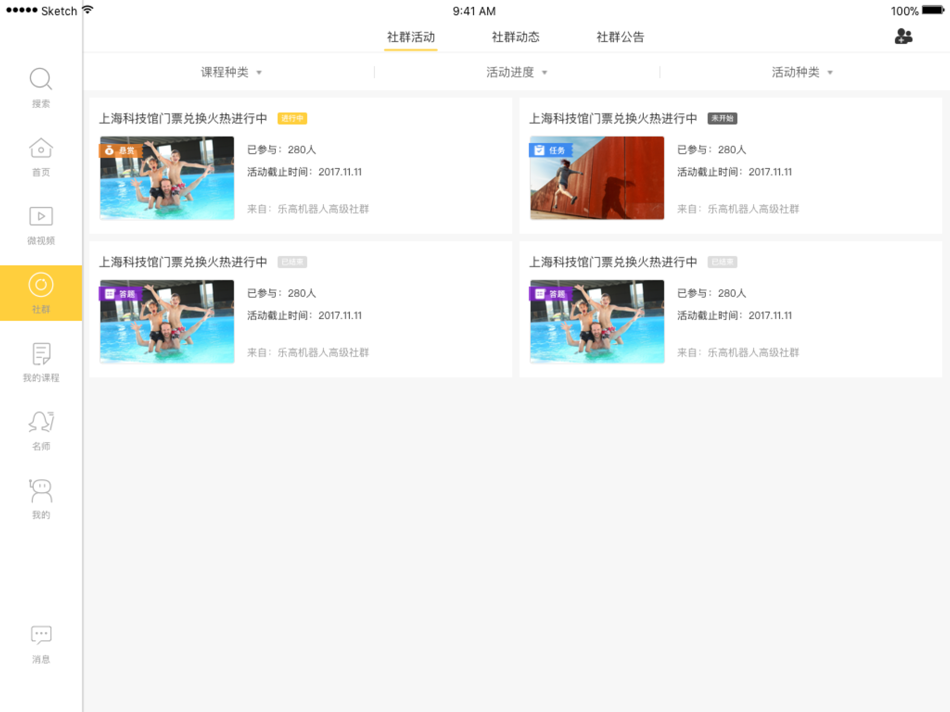950x712 pixels.
Task: Open the 搜索 search icon in sidebar
Action: pyautogui.click(x=41, y=88)
